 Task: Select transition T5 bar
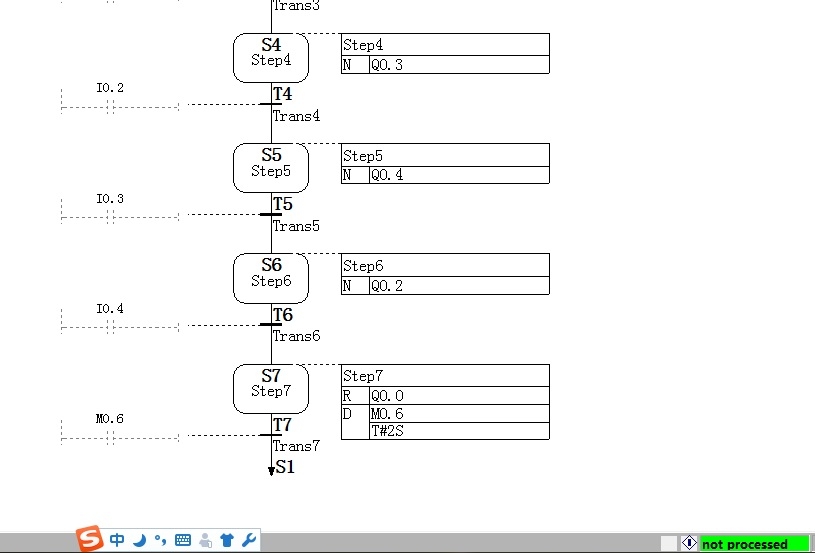pos(271,214)
